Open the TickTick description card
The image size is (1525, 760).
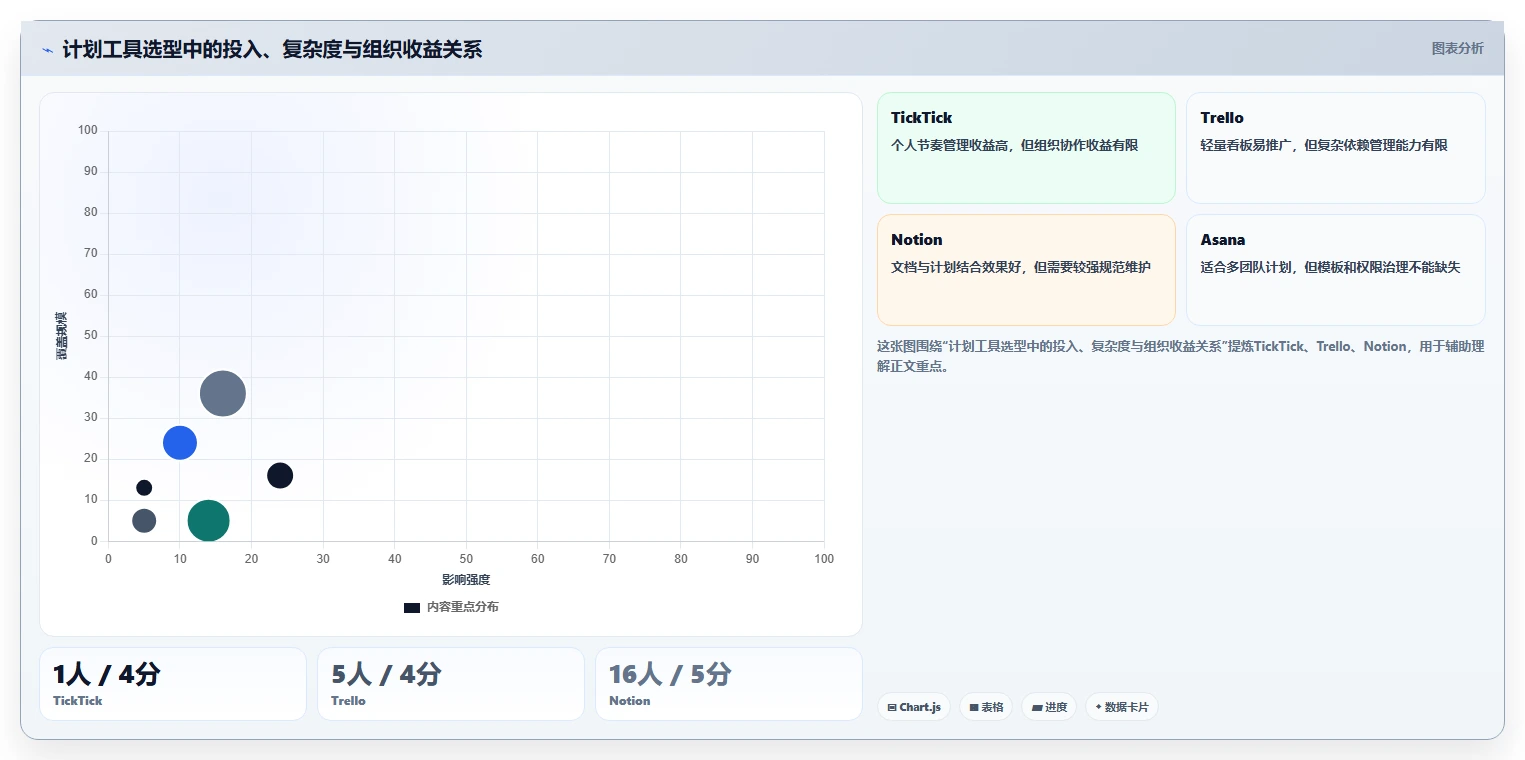[1026, 148]
